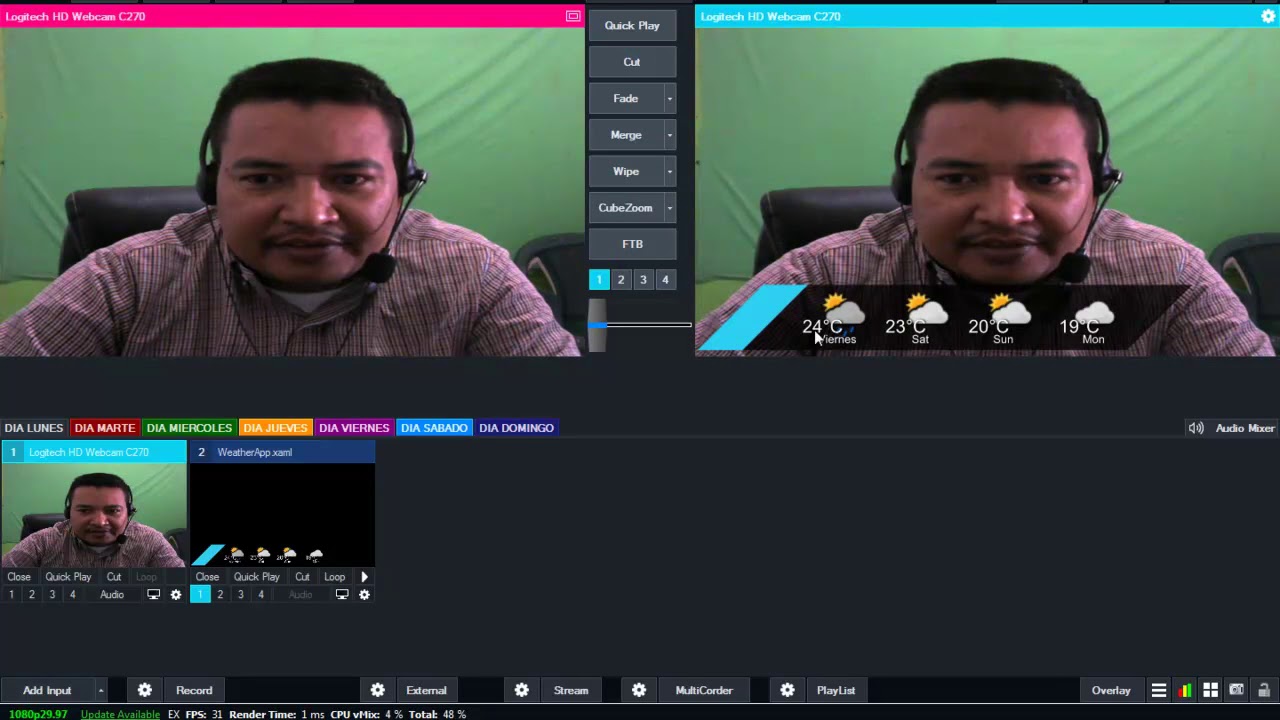Select the DIA MARTE category tab
The image size is (1280, 720).
(105, 428)
